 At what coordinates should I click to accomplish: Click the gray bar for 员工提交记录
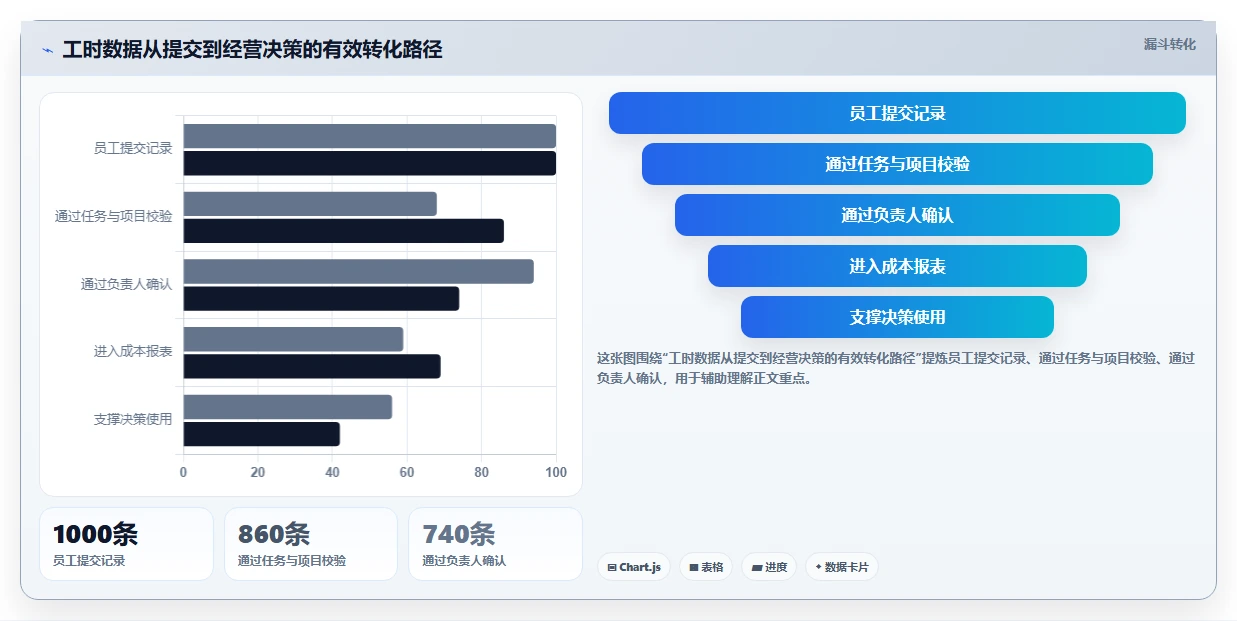369,136
